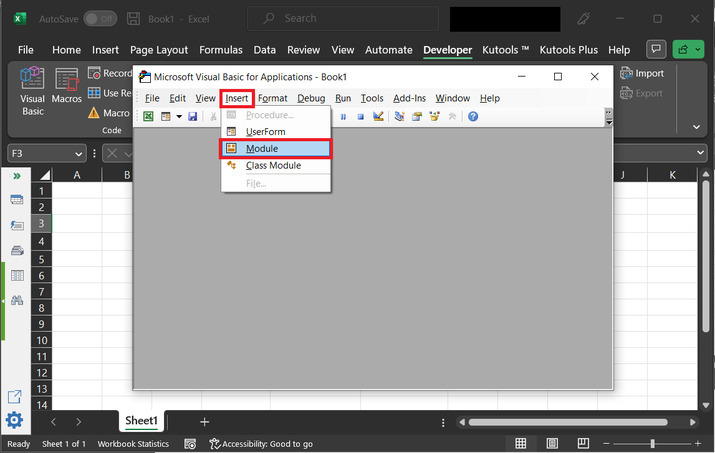Click the macro recording status bar icon
This screenshot has height=453, width=715.
pyautogui.click(x=191, y=444)
